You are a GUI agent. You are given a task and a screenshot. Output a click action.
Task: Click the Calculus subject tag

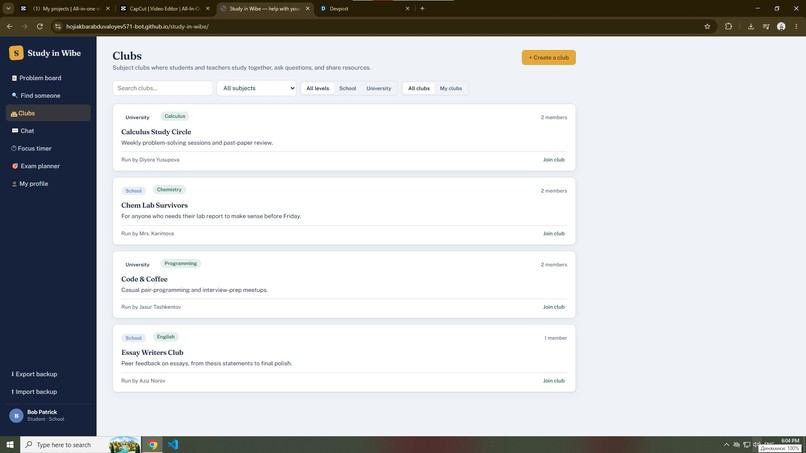pyautogui.click(x=175, y=116)
